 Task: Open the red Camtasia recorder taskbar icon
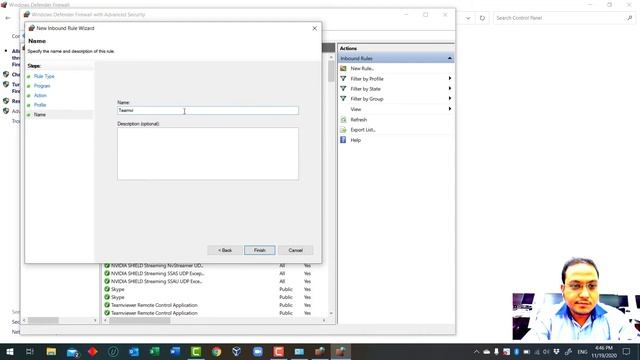[279, 351]
